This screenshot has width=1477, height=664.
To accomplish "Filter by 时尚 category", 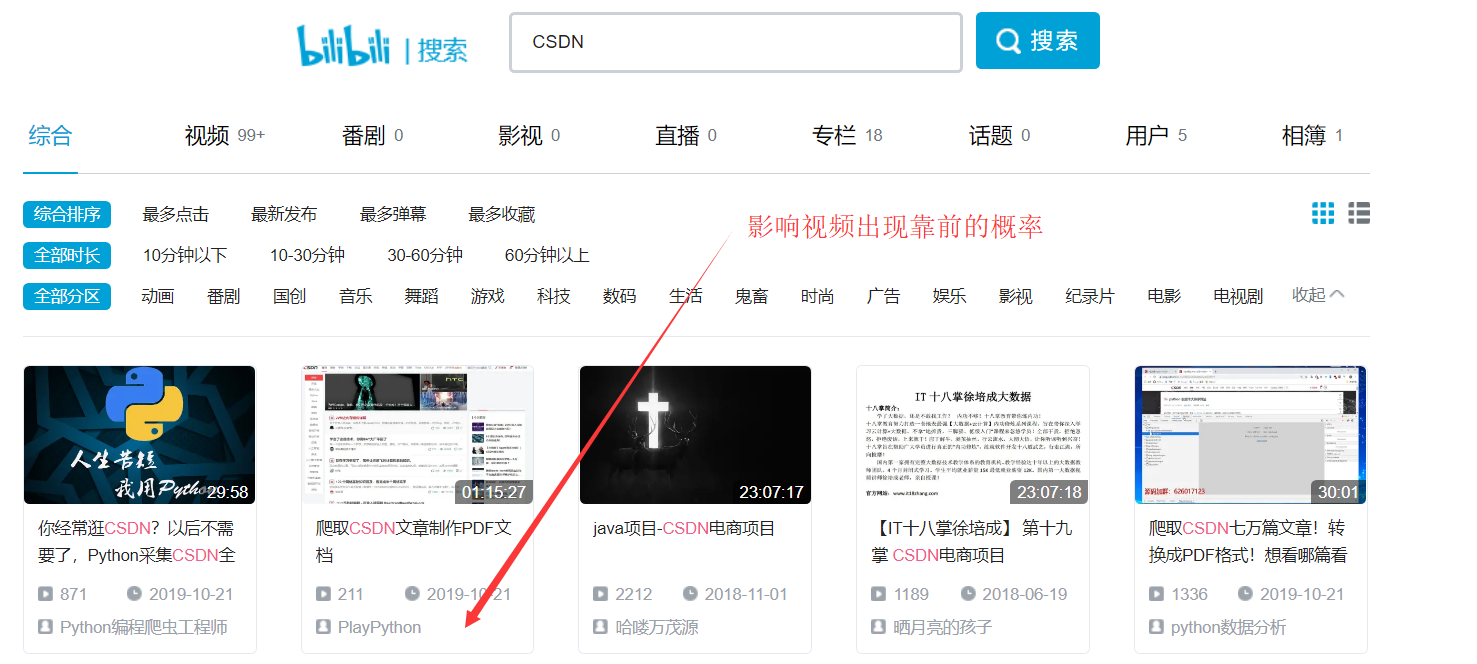I will click(x=818, y=296).
